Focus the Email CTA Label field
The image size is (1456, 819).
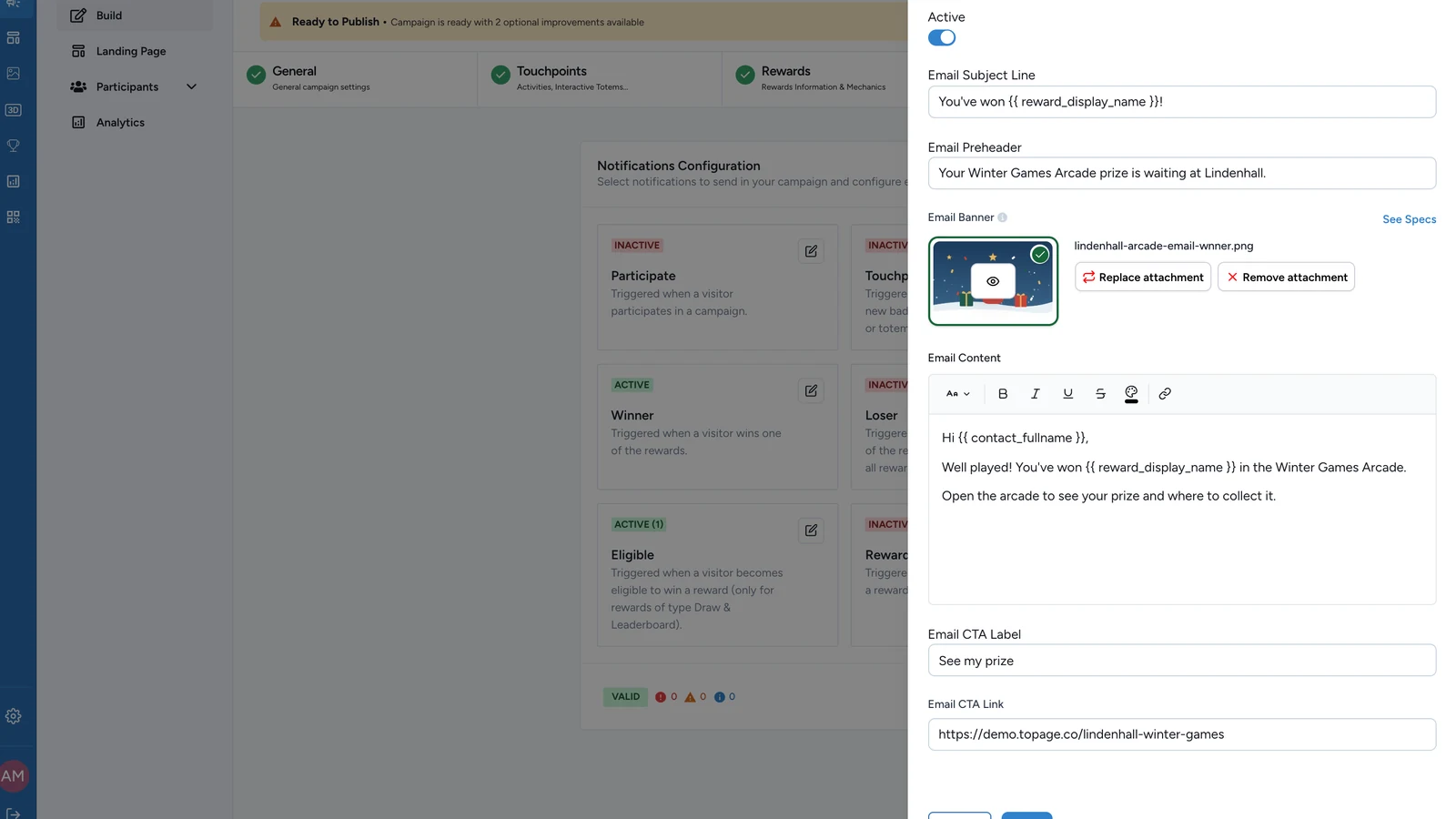[x=1181, y=661]
